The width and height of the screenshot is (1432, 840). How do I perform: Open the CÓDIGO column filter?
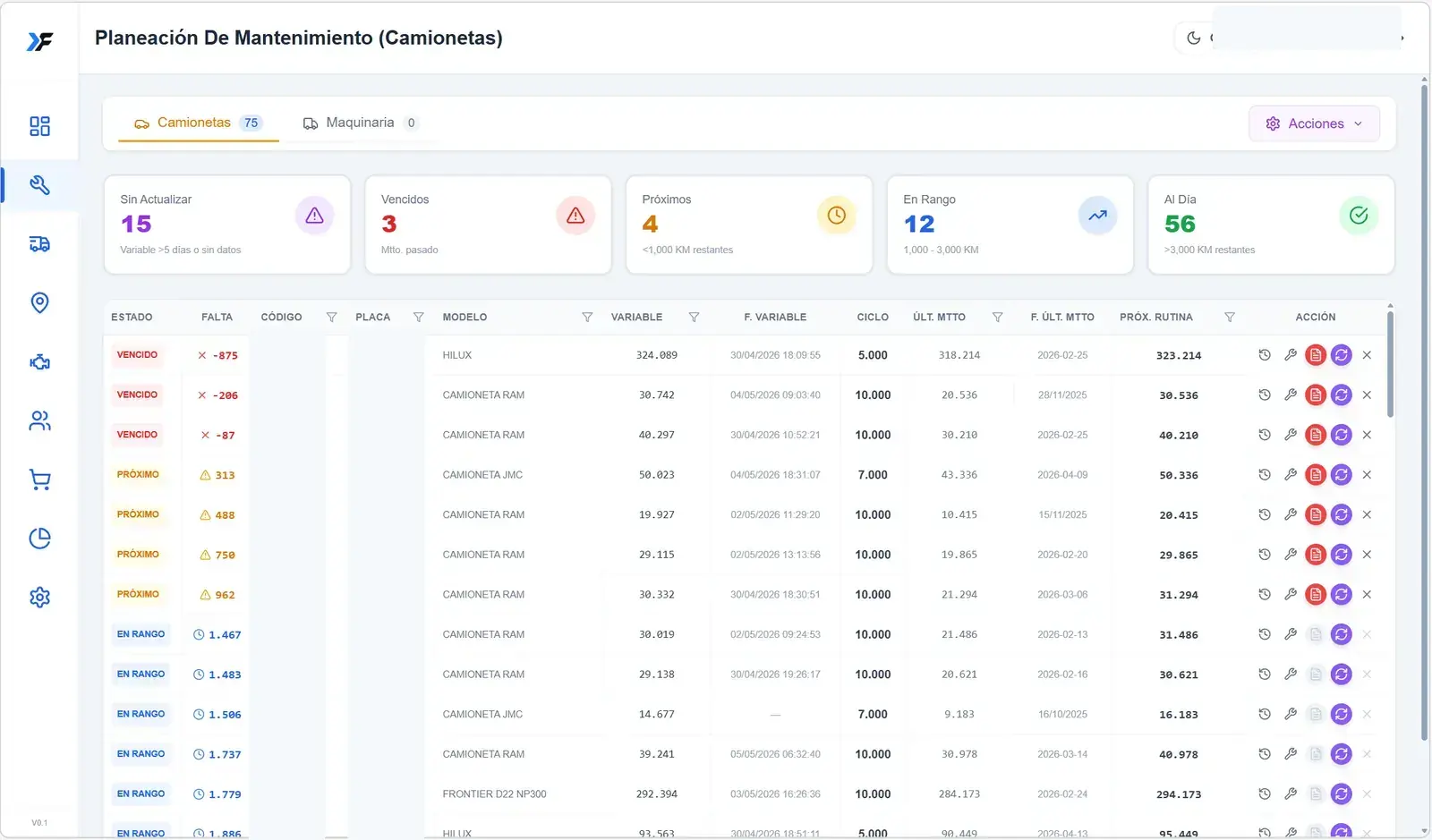(332, 318)
